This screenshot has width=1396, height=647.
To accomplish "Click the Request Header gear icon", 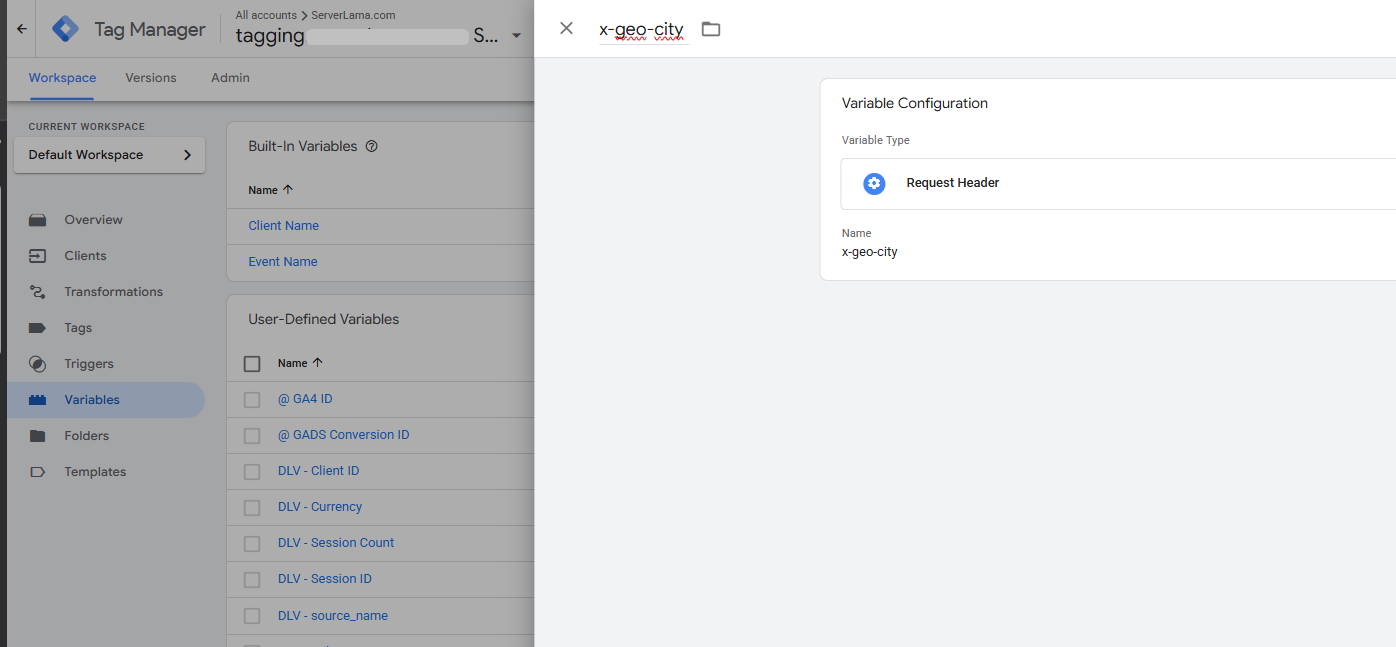I will [874, 183].
